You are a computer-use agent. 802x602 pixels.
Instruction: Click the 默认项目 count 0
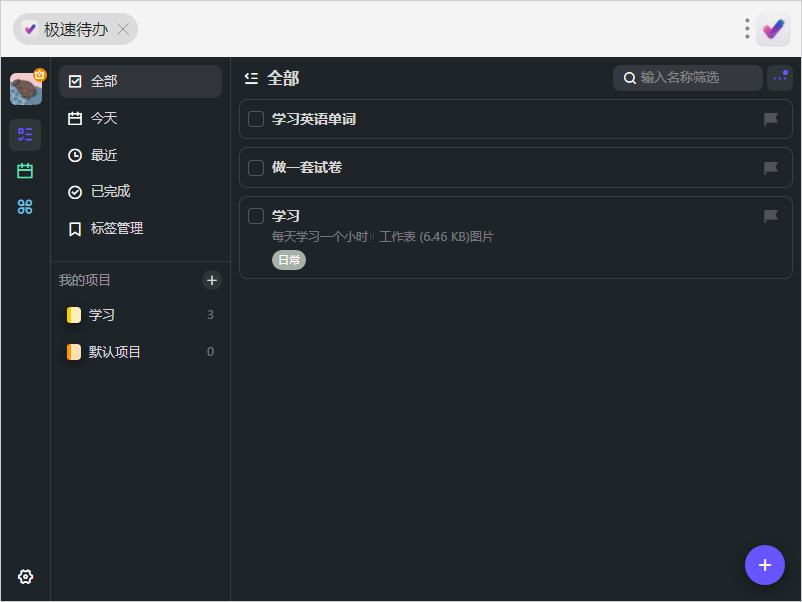210,352
